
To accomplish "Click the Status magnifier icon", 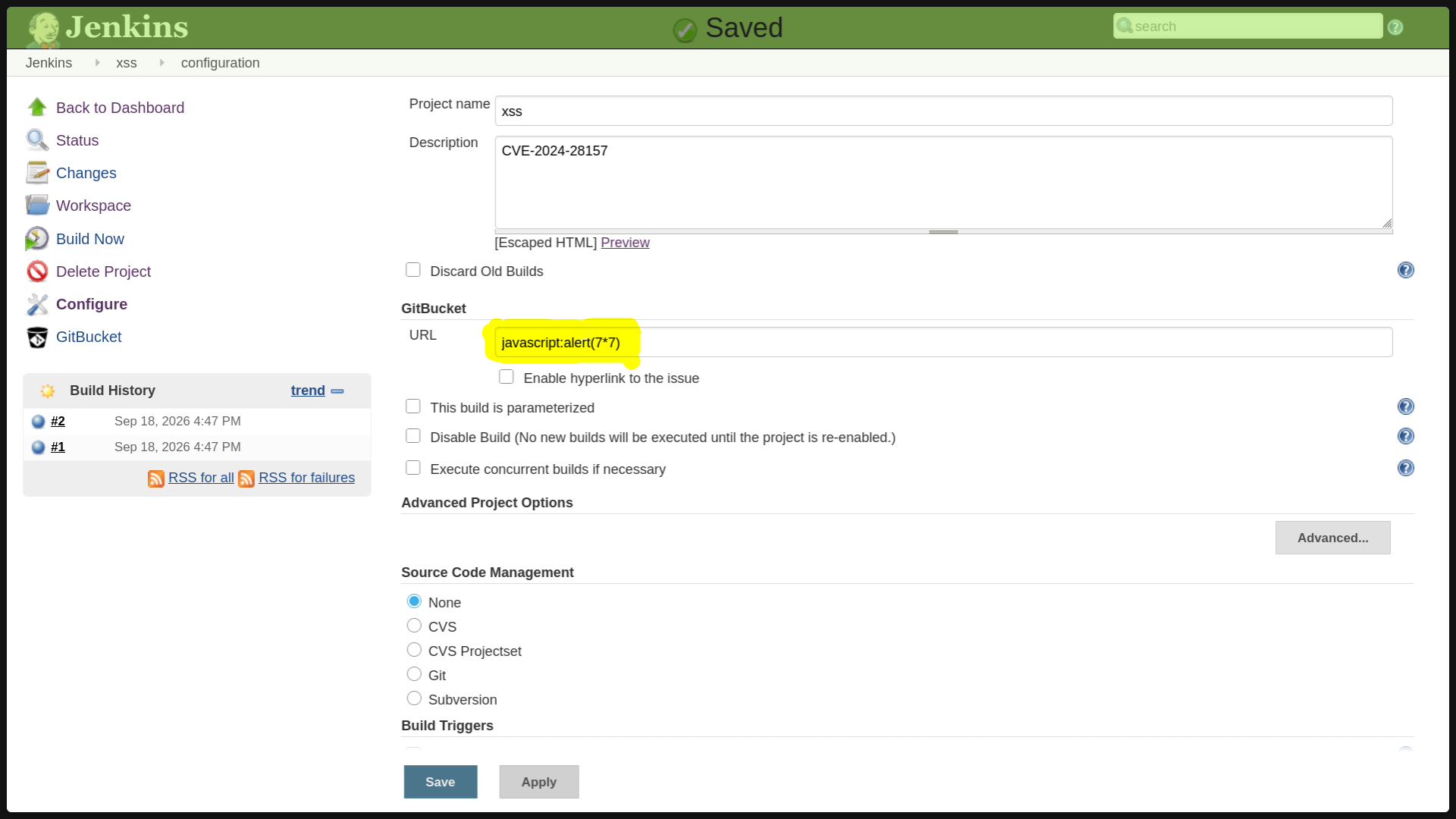I will pyautogui.click(x=37, y=140).
